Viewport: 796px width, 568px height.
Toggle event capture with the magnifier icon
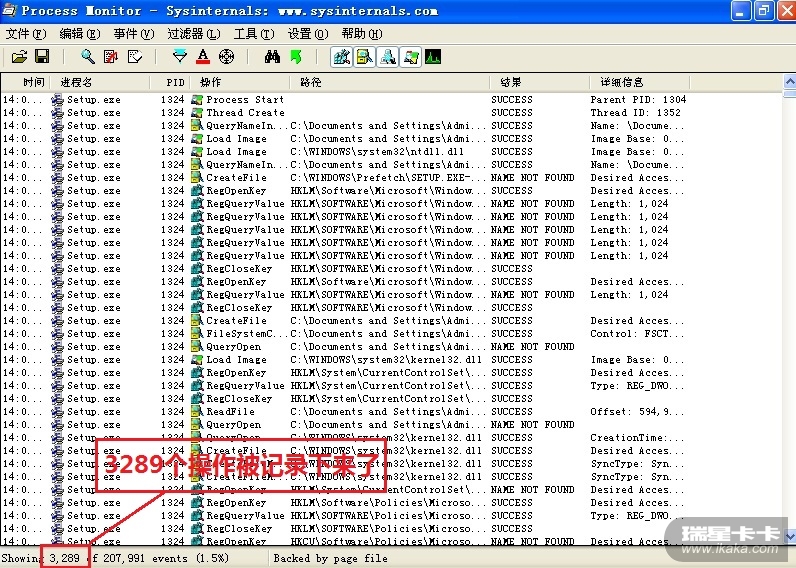(87, 56)
